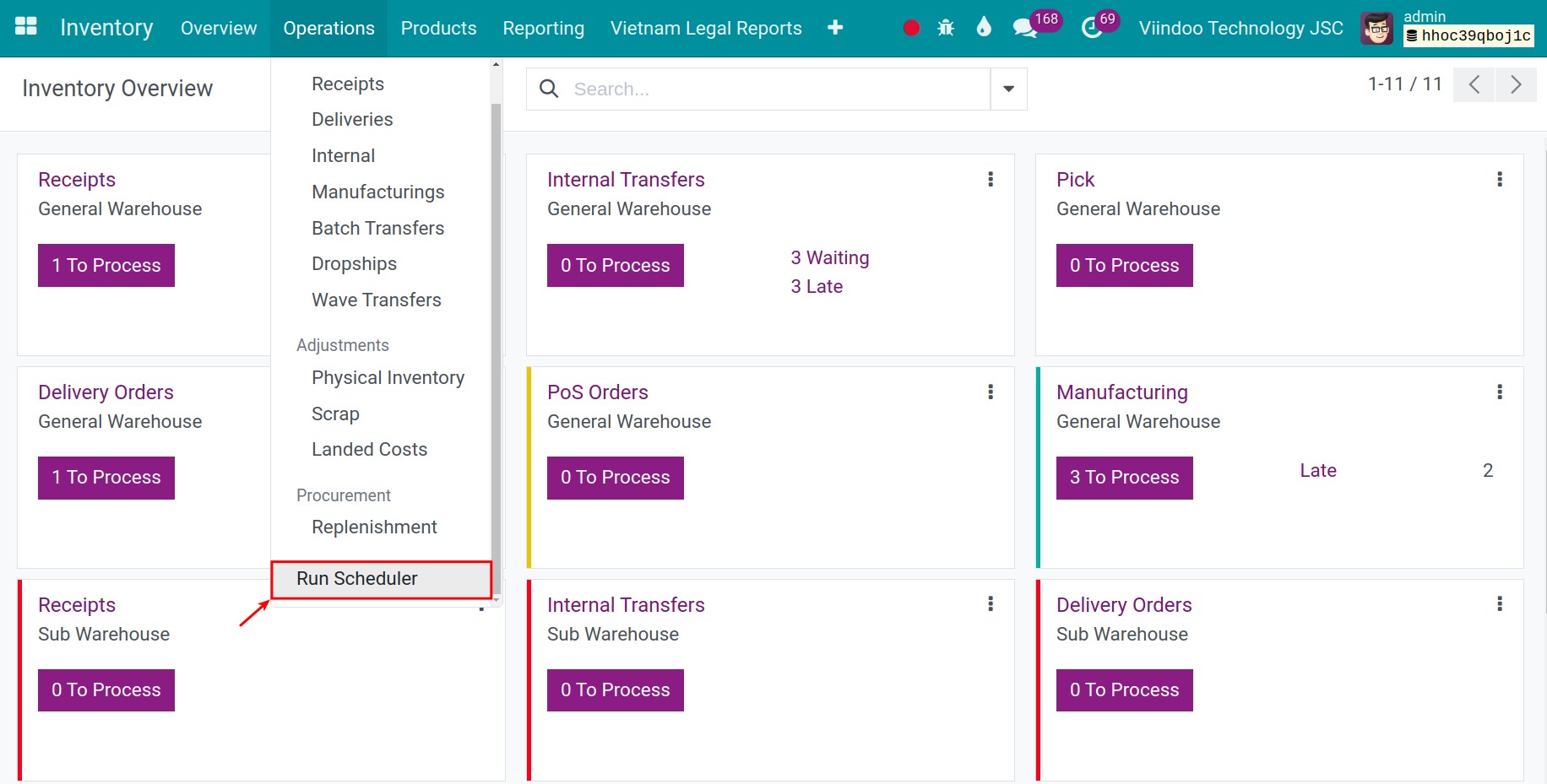
Task: Open the bug debug tools icon
Action: (946, 28)
